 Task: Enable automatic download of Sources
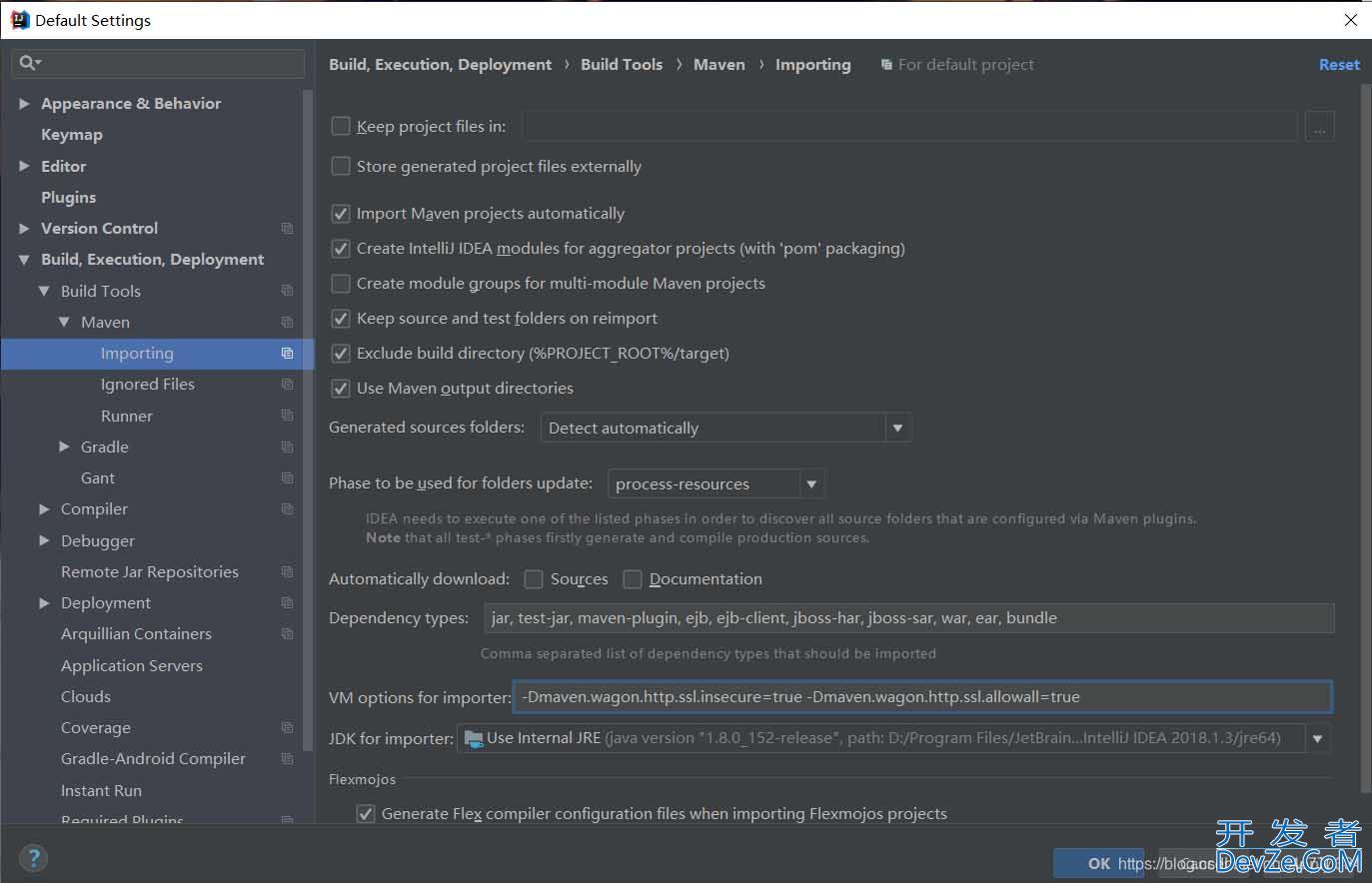[x=534, y=579]
